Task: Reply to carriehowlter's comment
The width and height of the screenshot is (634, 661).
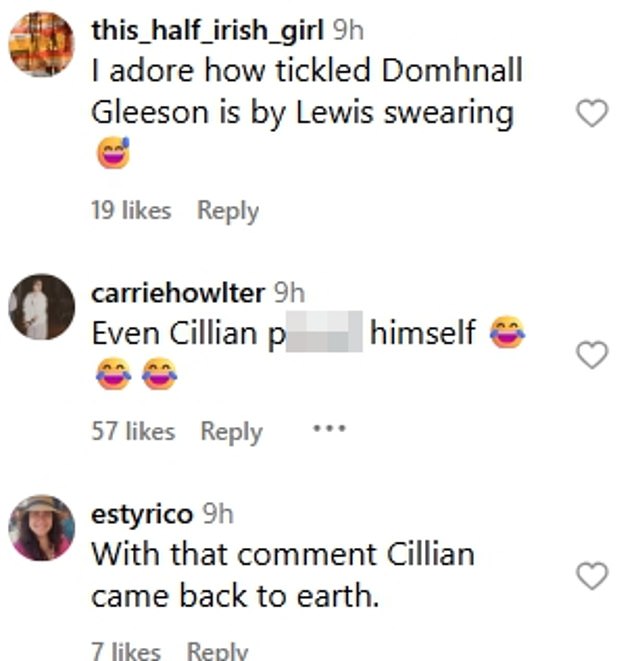Action: [231, 433]
